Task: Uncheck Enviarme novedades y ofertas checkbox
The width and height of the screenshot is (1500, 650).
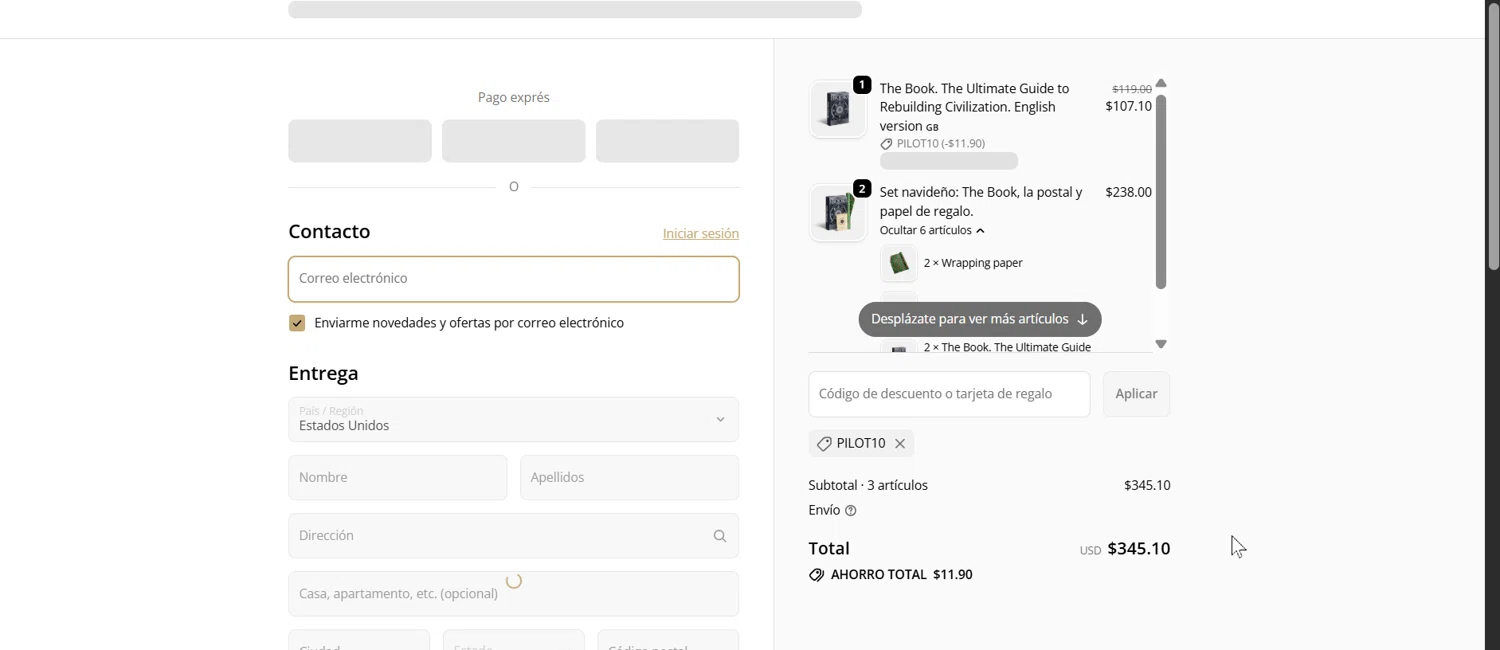Action: [x=297, y=323]
